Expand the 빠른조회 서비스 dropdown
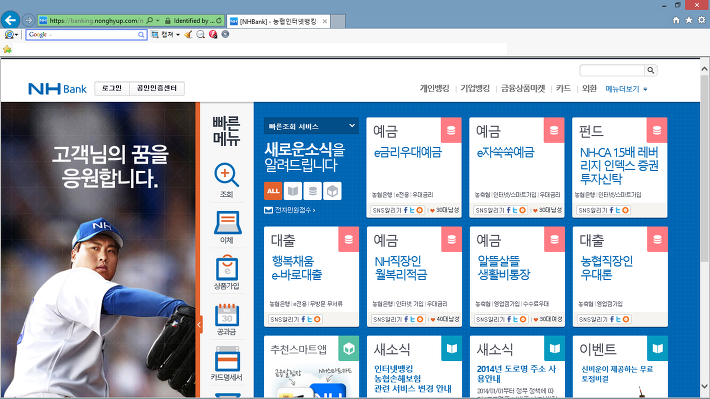Viewport: 710px width, 399px height. (x=311, y=126)
